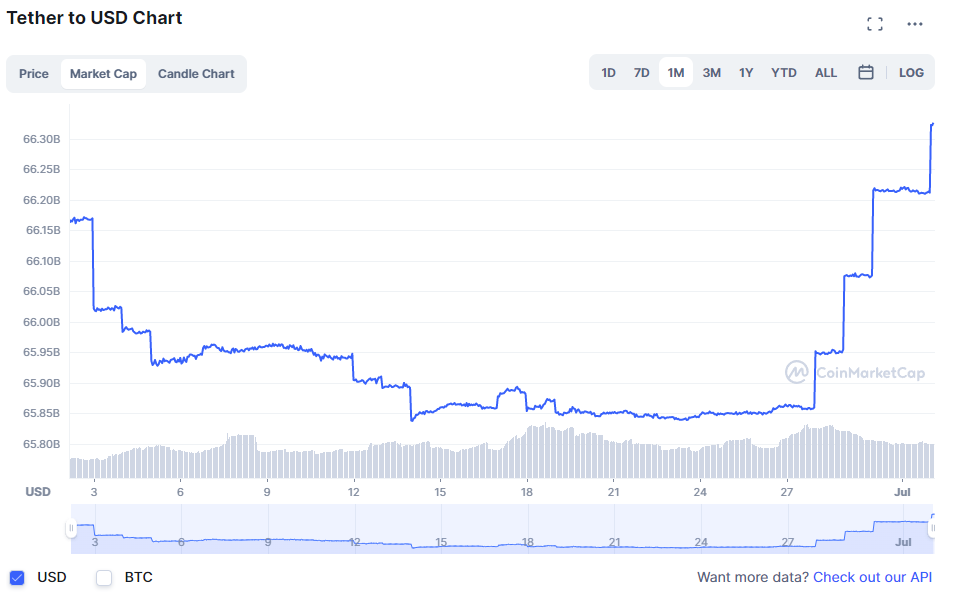959x596 pixels.
Task: Switch to Candle Chart view
Action: (196, 74)
